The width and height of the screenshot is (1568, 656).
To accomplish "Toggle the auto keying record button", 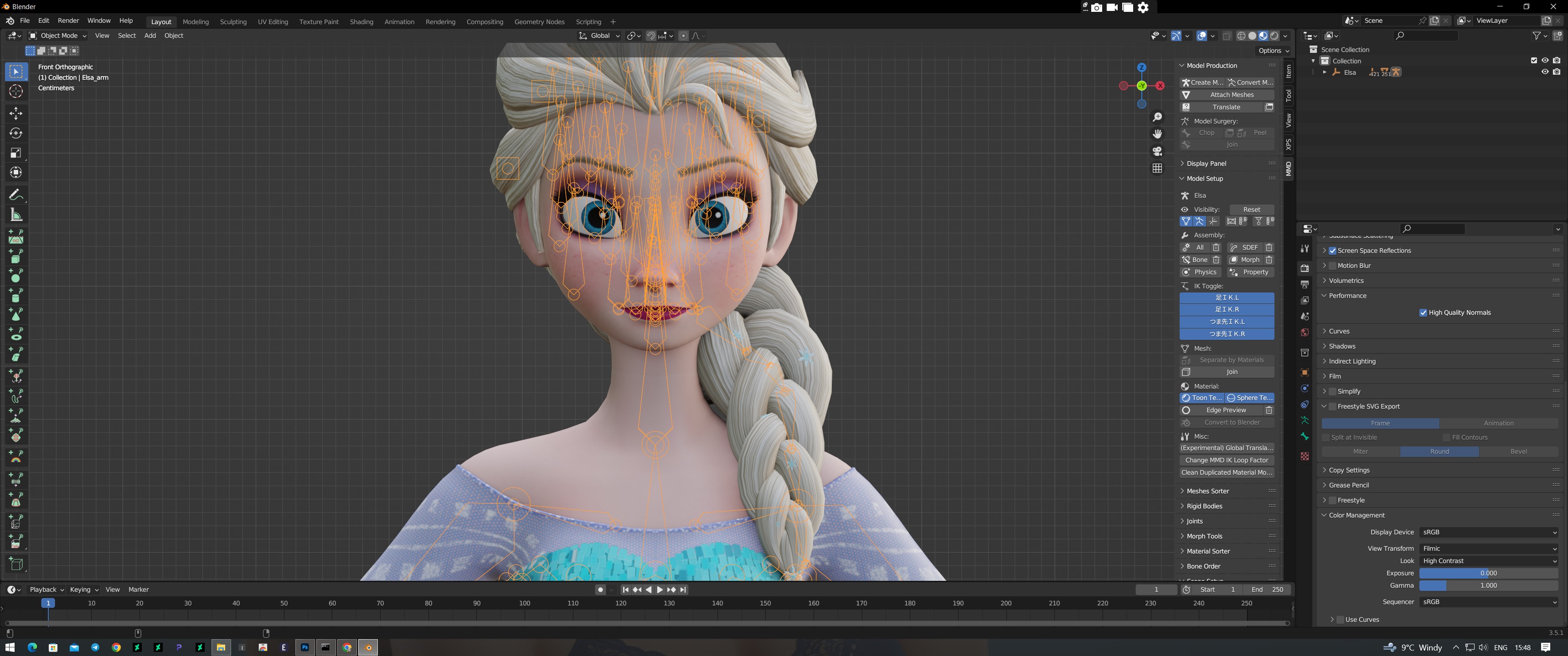I will [x=601, y=589].
